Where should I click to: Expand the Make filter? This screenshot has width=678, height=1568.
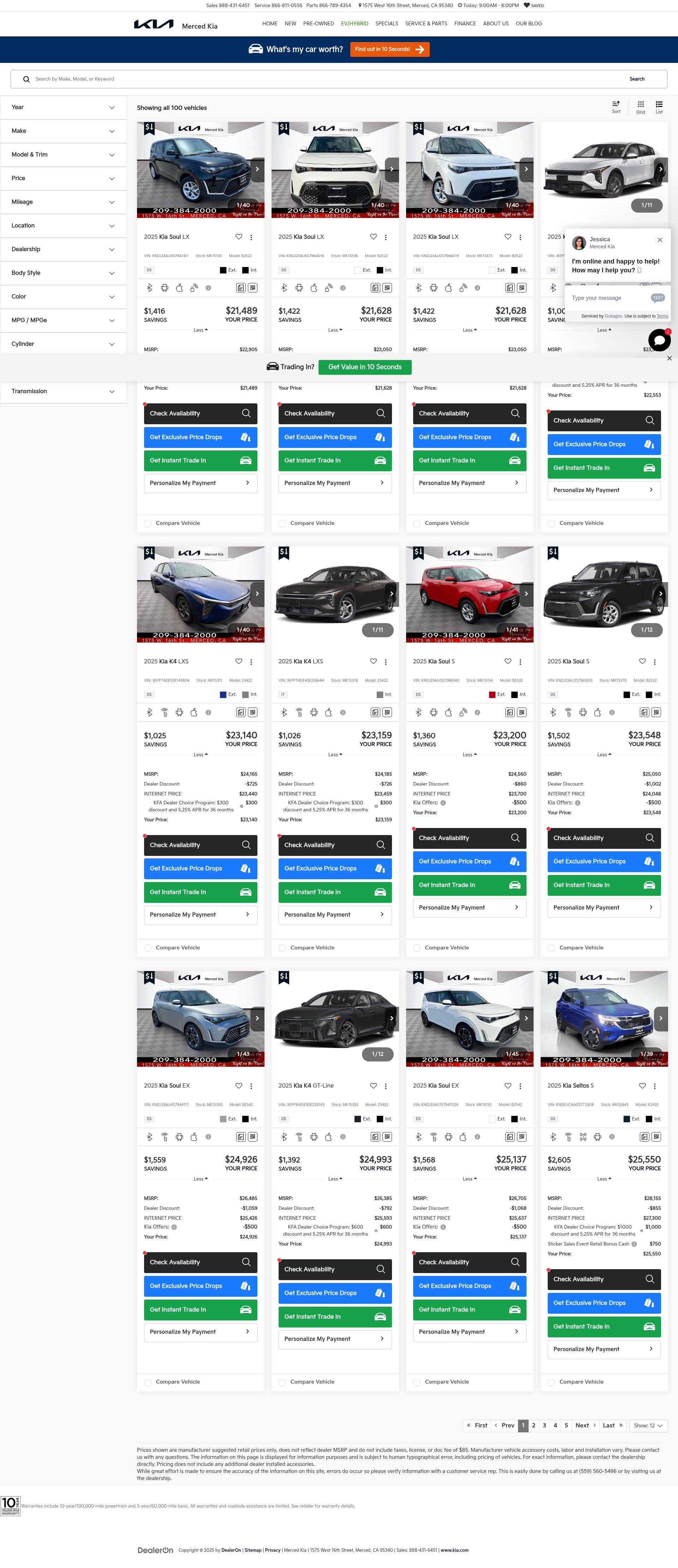(63, 131)
